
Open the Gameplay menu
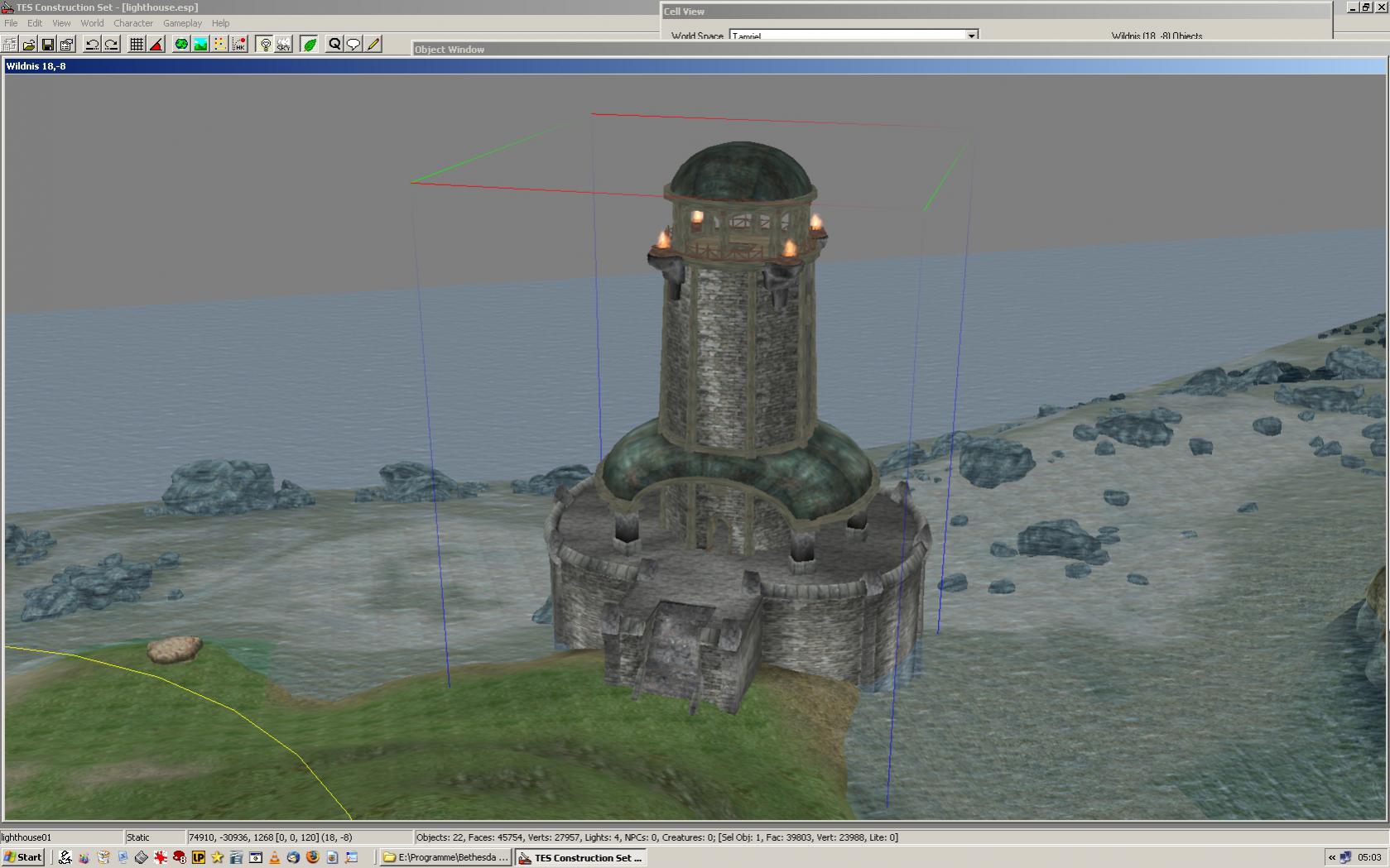[x=182, y=23]
